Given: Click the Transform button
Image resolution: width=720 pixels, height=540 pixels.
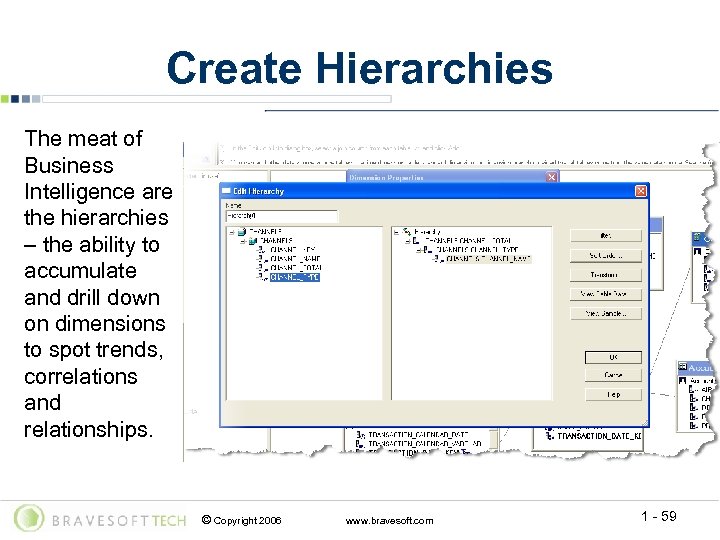Looking at the screenshot, I should click(x=606, y=275).
